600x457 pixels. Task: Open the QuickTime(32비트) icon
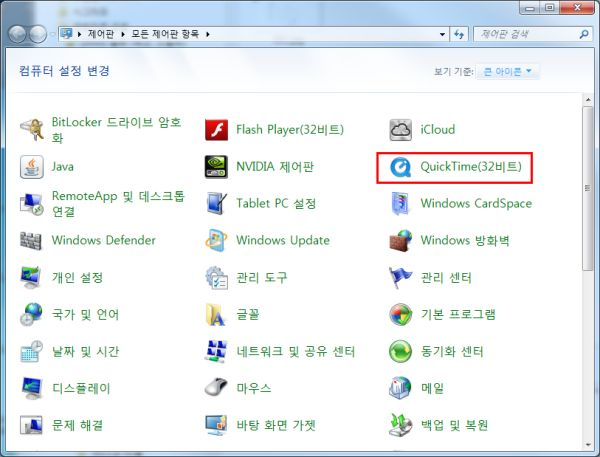401,167
